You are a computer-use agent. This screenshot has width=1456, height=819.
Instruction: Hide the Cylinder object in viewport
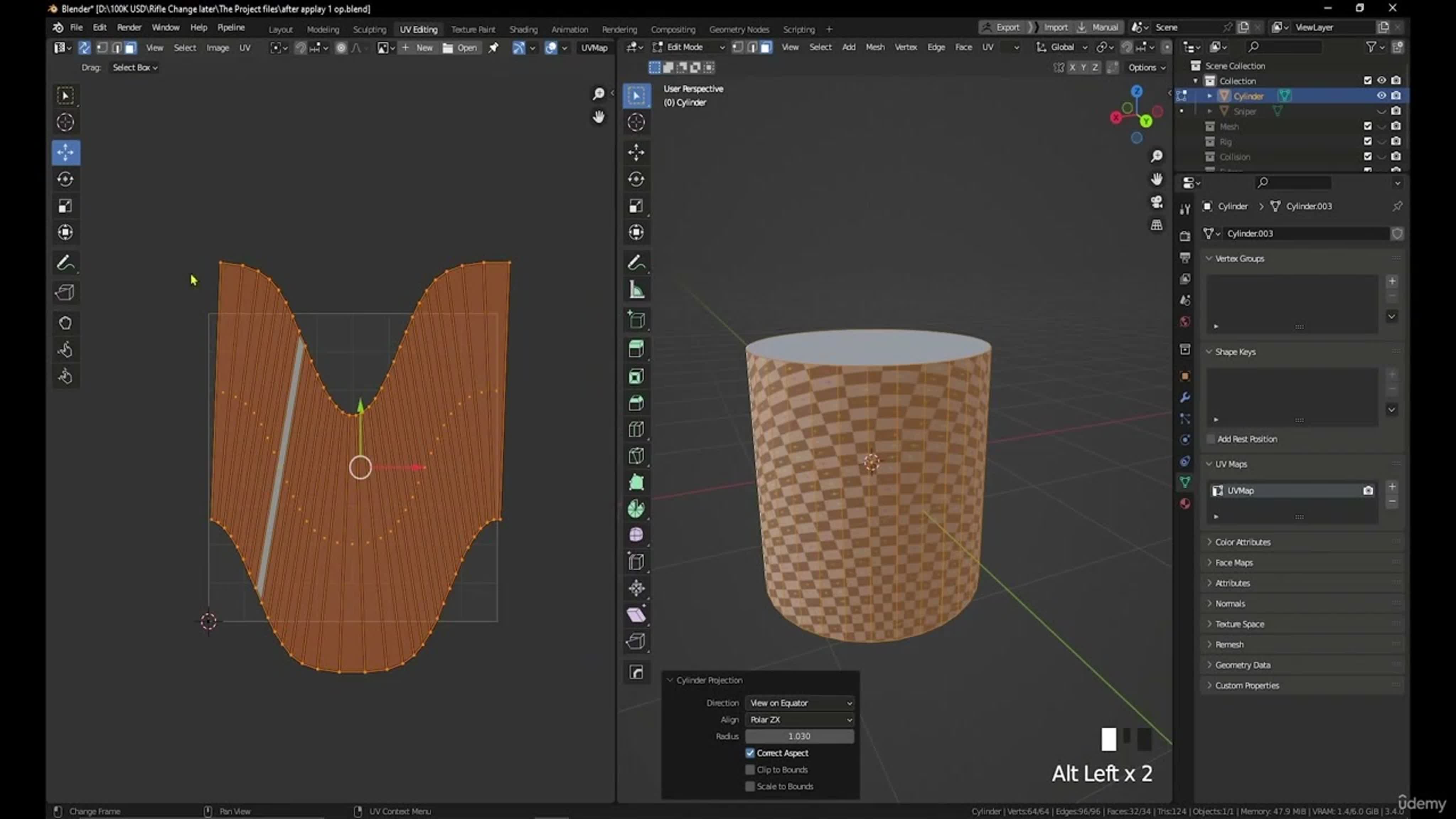point(1381,96)
